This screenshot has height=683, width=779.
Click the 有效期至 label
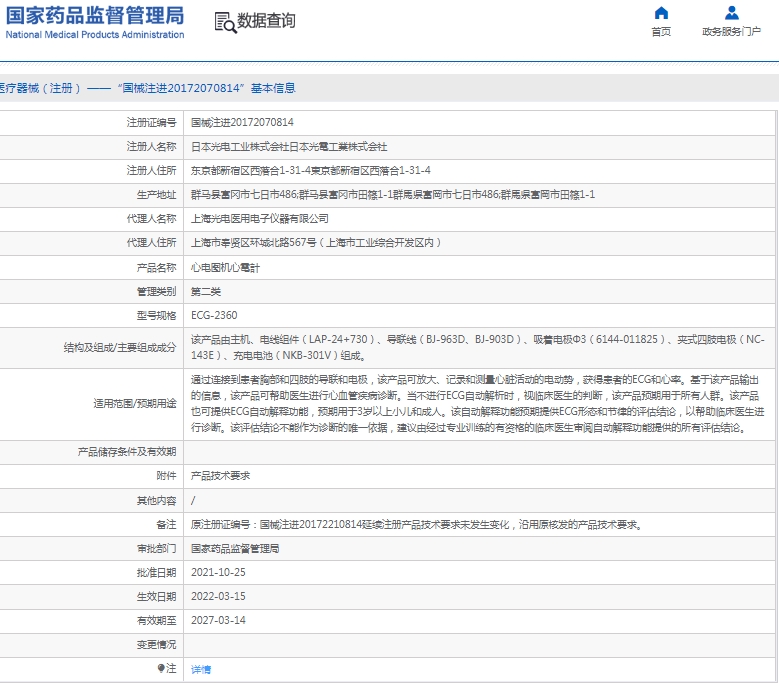click(x=156, y=620)
